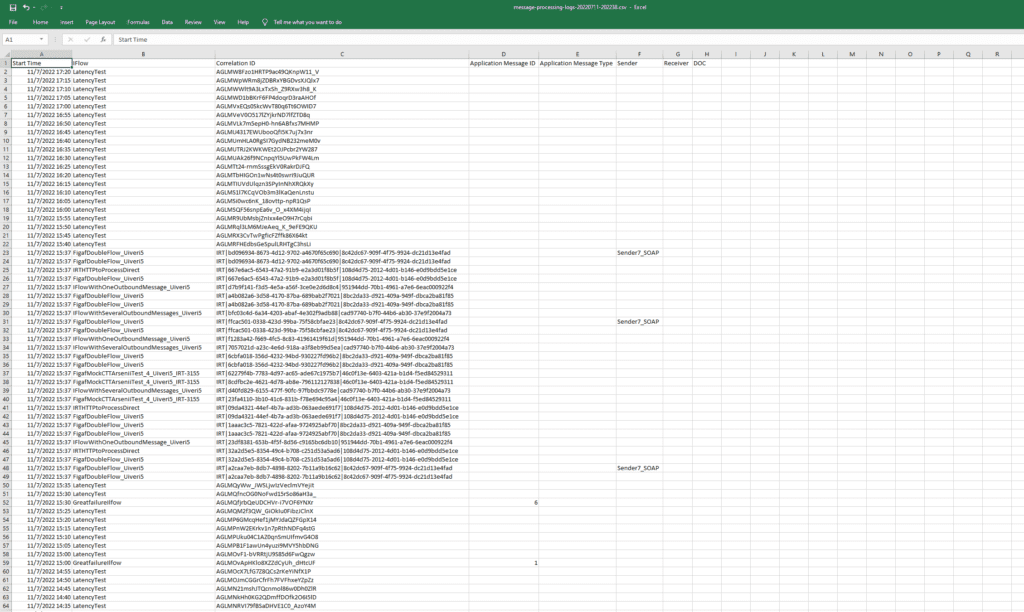
Task: Select column C header
Action: point(342,54)
